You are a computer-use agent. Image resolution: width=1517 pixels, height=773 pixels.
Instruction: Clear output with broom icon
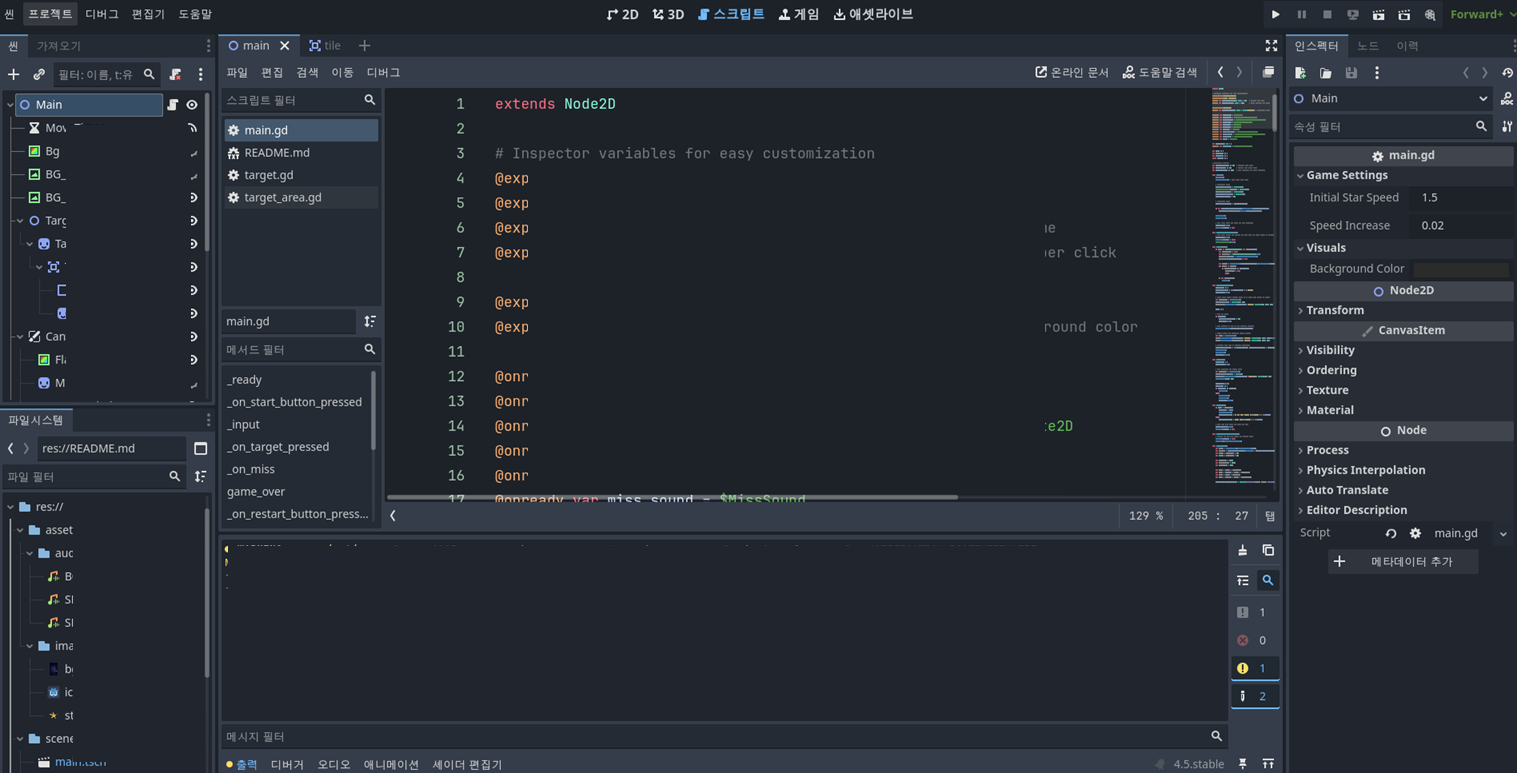click(x=1243, y=551)
